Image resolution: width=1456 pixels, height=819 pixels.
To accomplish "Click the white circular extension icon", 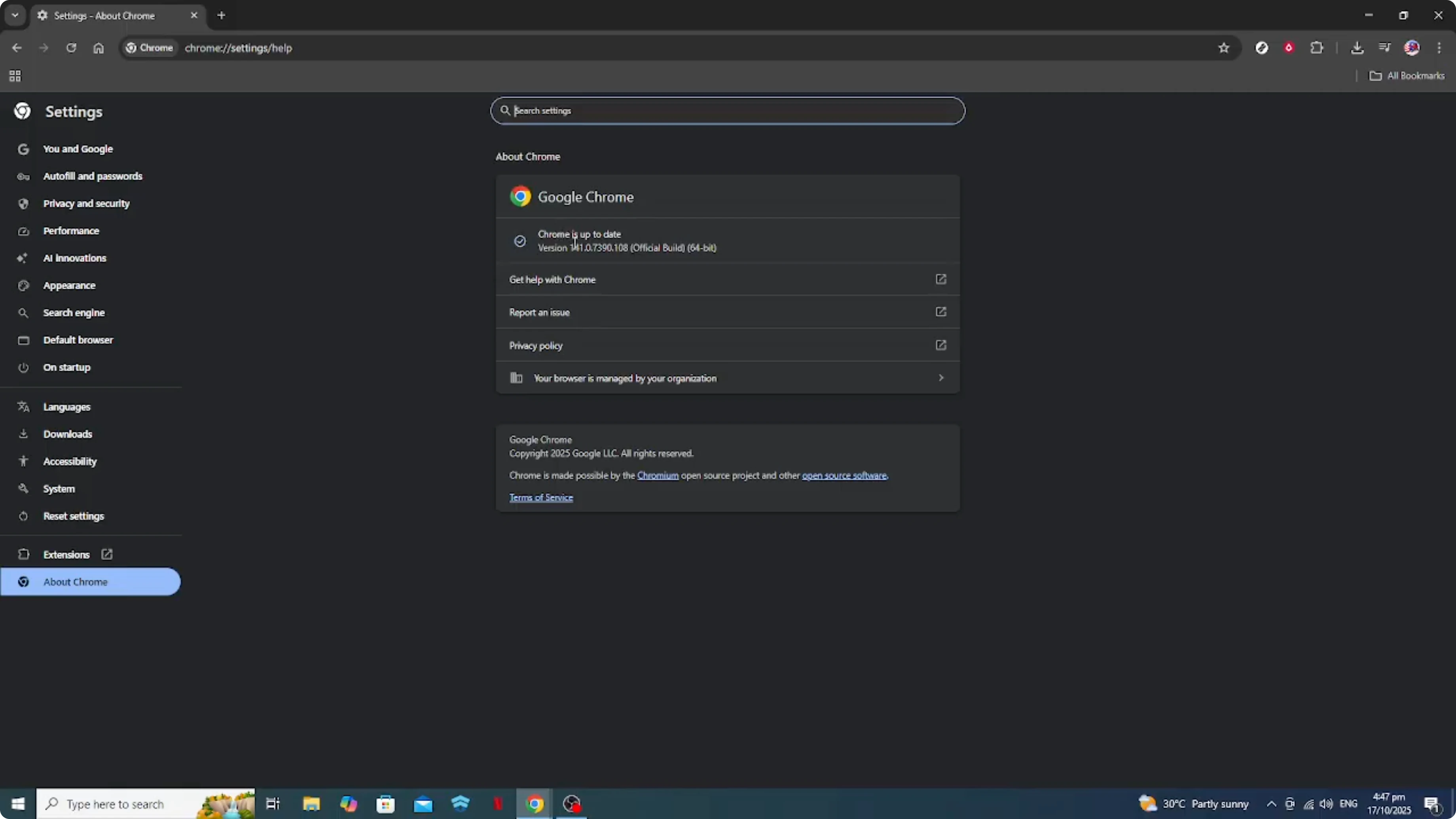I will (1262, 48).
